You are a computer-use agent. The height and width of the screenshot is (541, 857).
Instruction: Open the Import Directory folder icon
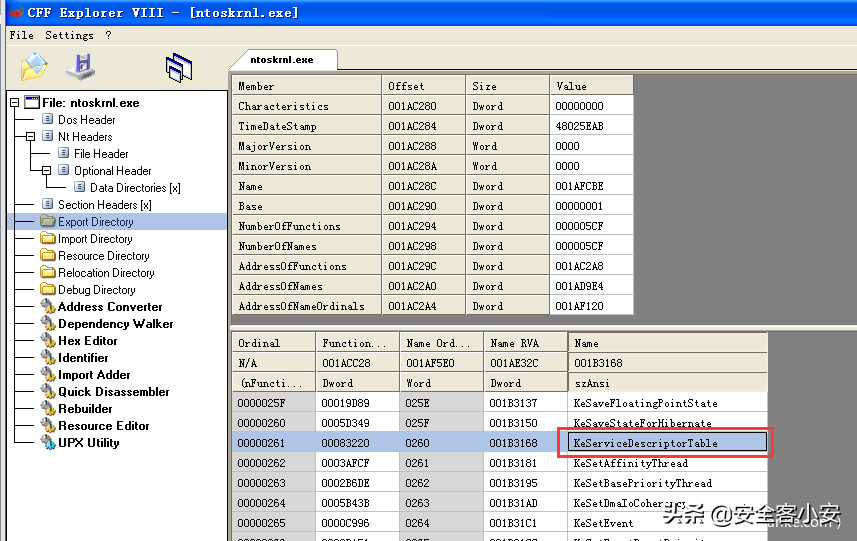tap(48, 238)
